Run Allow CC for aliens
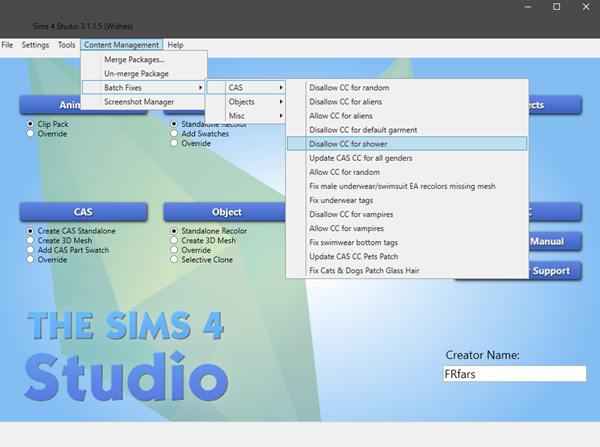 [407, 116]
